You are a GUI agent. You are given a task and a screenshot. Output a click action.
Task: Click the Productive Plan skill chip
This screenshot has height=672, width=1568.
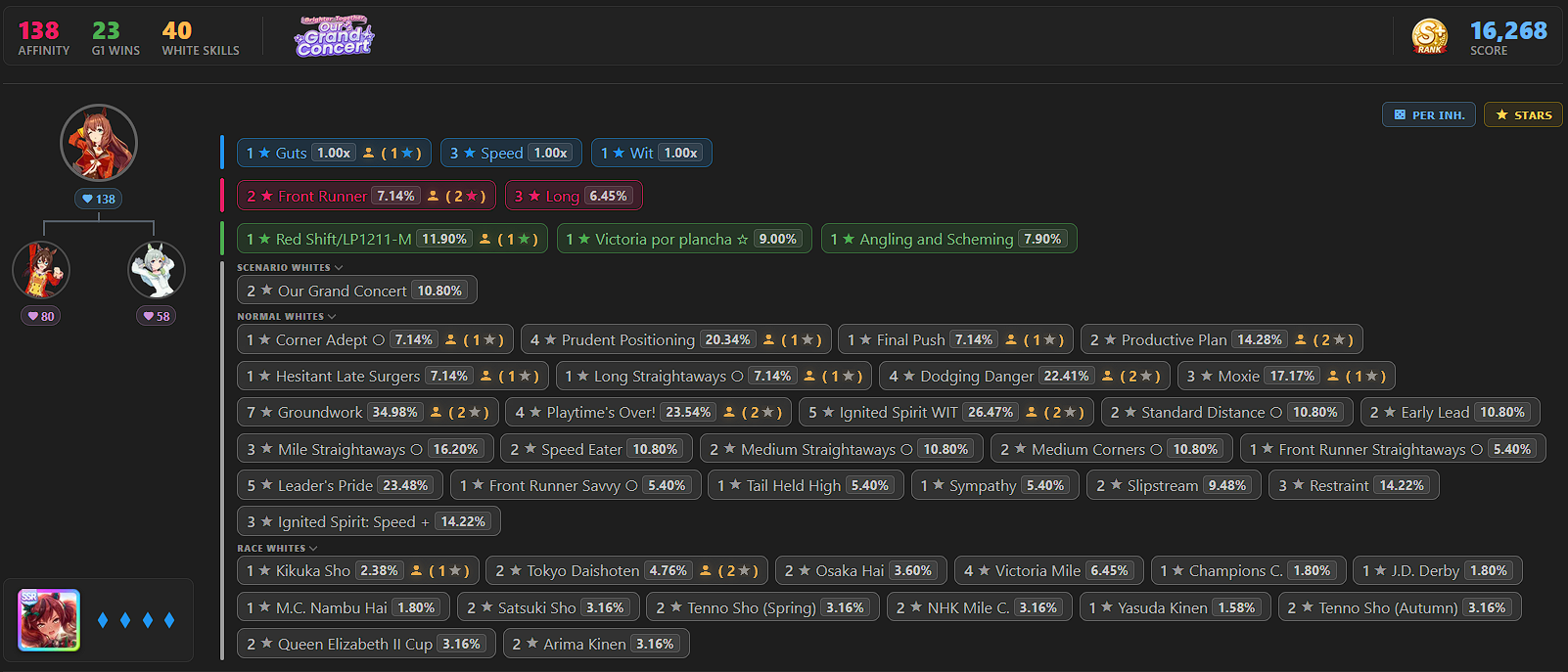pos(1222,339)
